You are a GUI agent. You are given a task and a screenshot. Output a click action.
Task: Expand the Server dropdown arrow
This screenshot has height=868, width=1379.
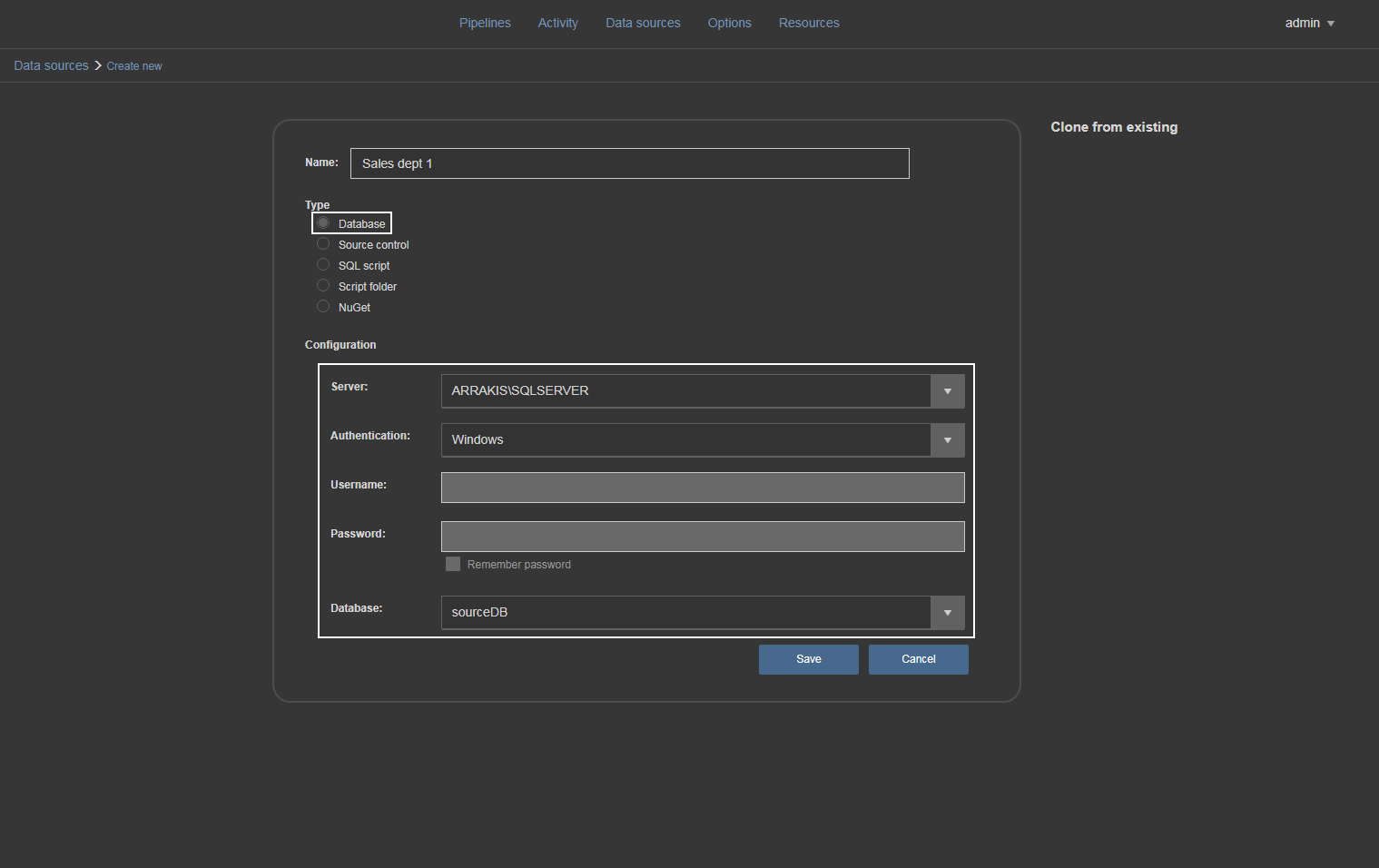947,391
